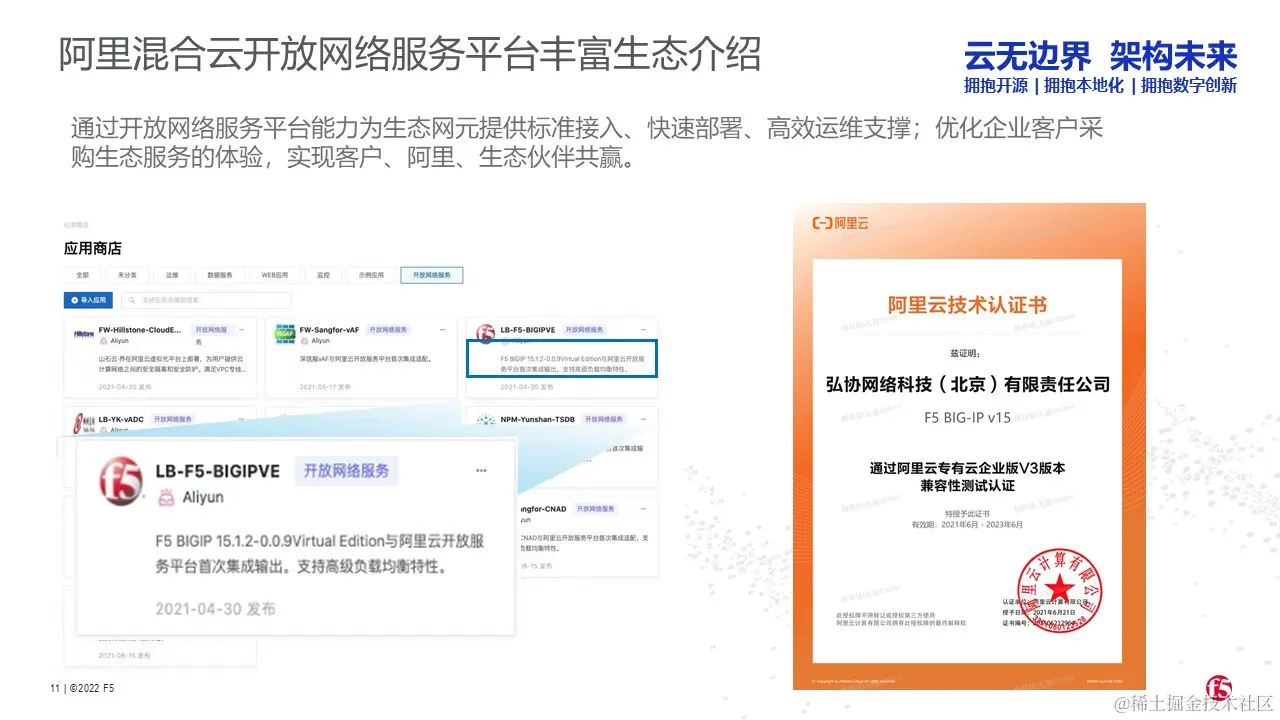Click the Aliyun publisher under FW-Sangfor-vAF
The width and height of the screenshot is (1280, 720).
click(315, 341)
